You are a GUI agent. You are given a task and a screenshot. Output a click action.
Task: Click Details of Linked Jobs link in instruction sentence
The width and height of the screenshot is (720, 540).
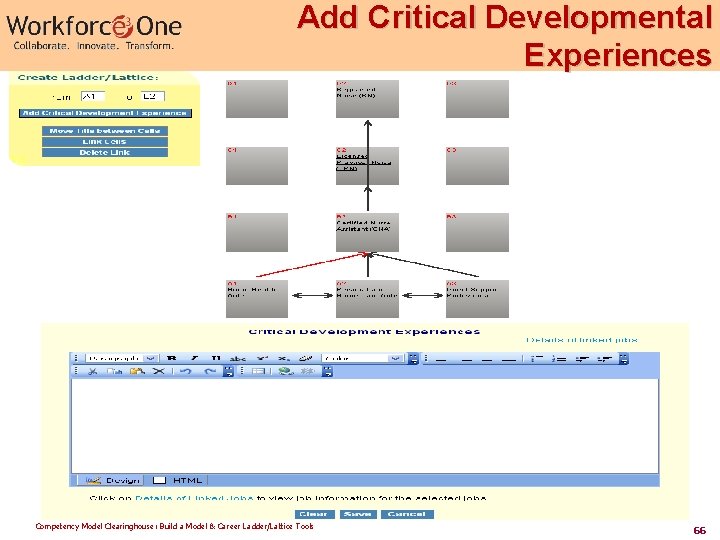pos(194,498)
